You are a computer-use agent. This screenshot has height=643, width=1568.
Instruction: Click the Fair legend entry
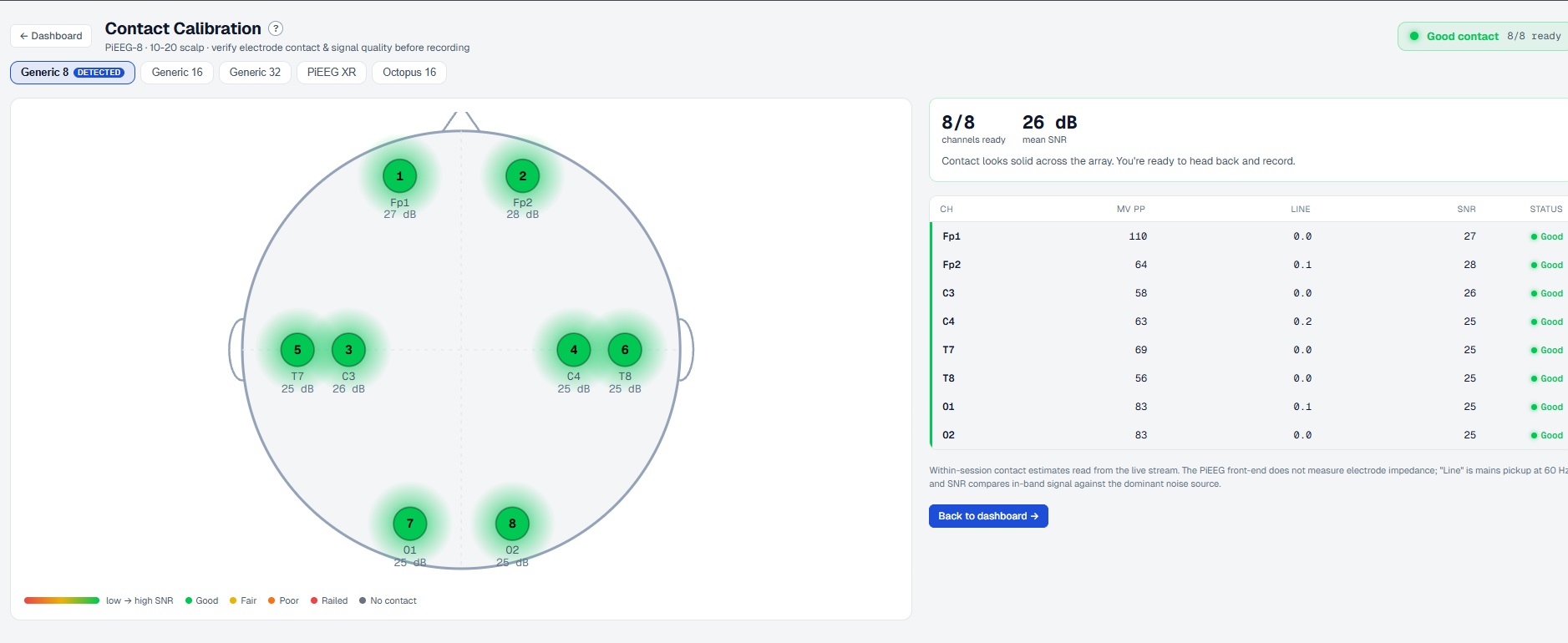pyautogui.click(x=243, y=600)
